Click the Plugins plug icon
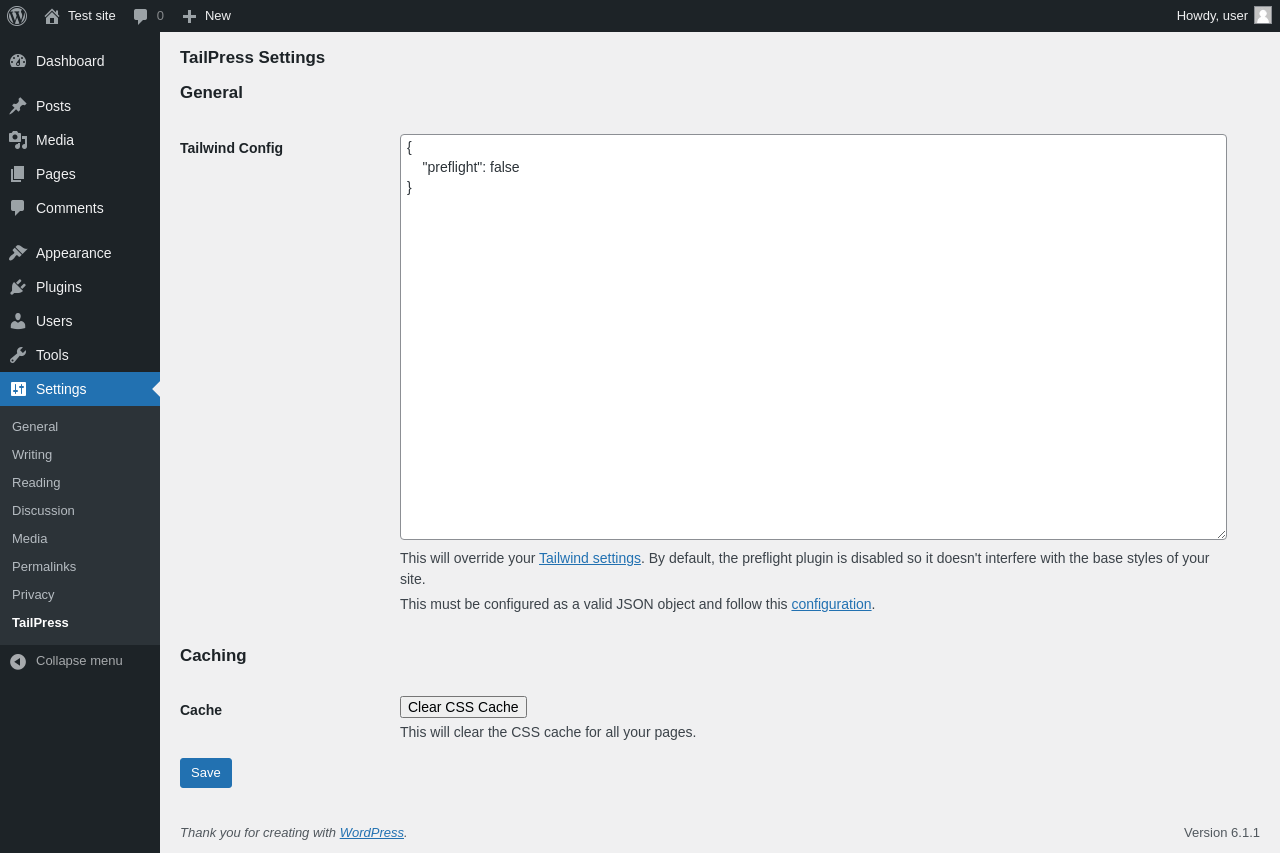This screenshot has width=1280, height=853. (x=18, y=287)
